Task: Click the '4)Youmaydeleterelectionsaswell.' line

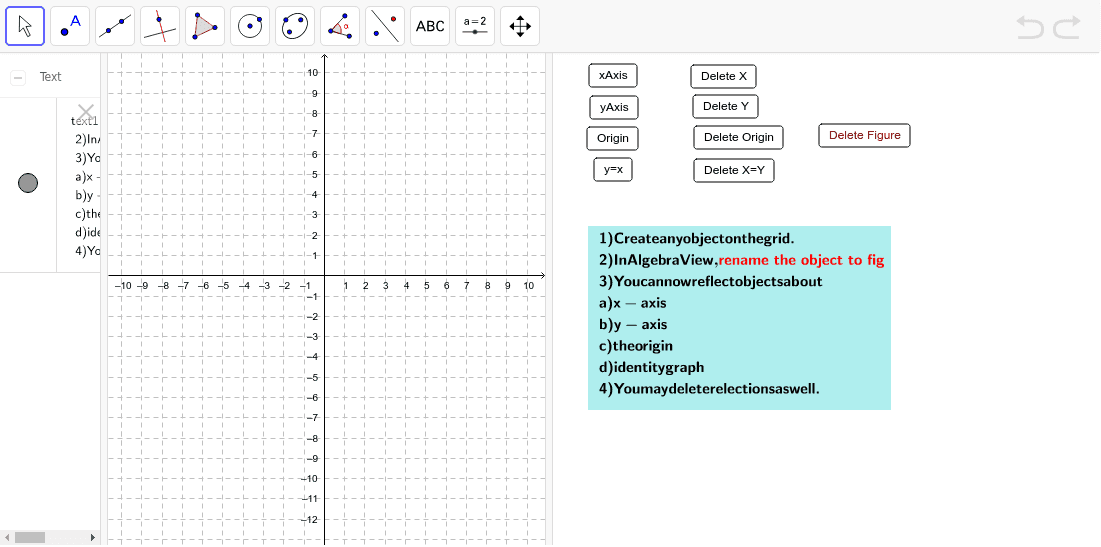Action: tap(709, 388)
